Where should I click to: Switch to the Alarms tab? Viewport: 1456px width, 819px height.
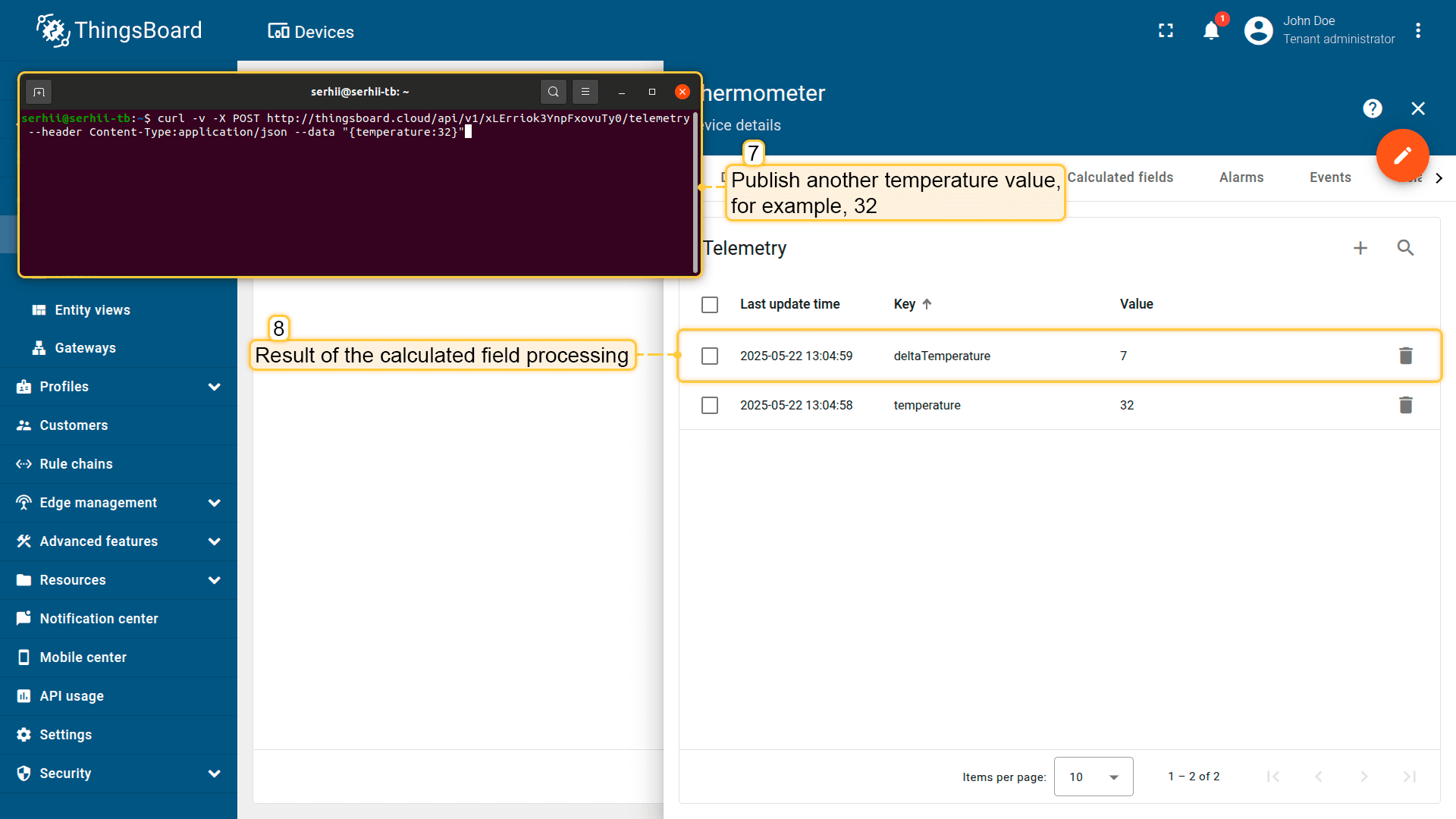[1241, 177]
